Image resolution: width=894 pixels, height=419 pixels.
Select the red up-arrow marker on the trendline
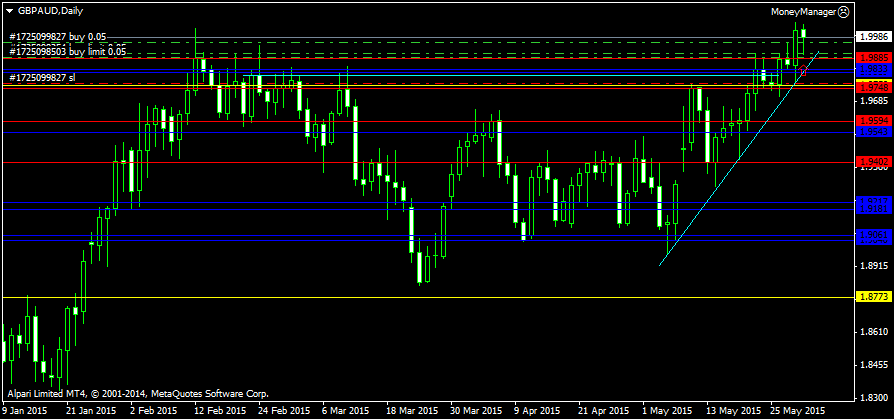[x=803, y=71]
